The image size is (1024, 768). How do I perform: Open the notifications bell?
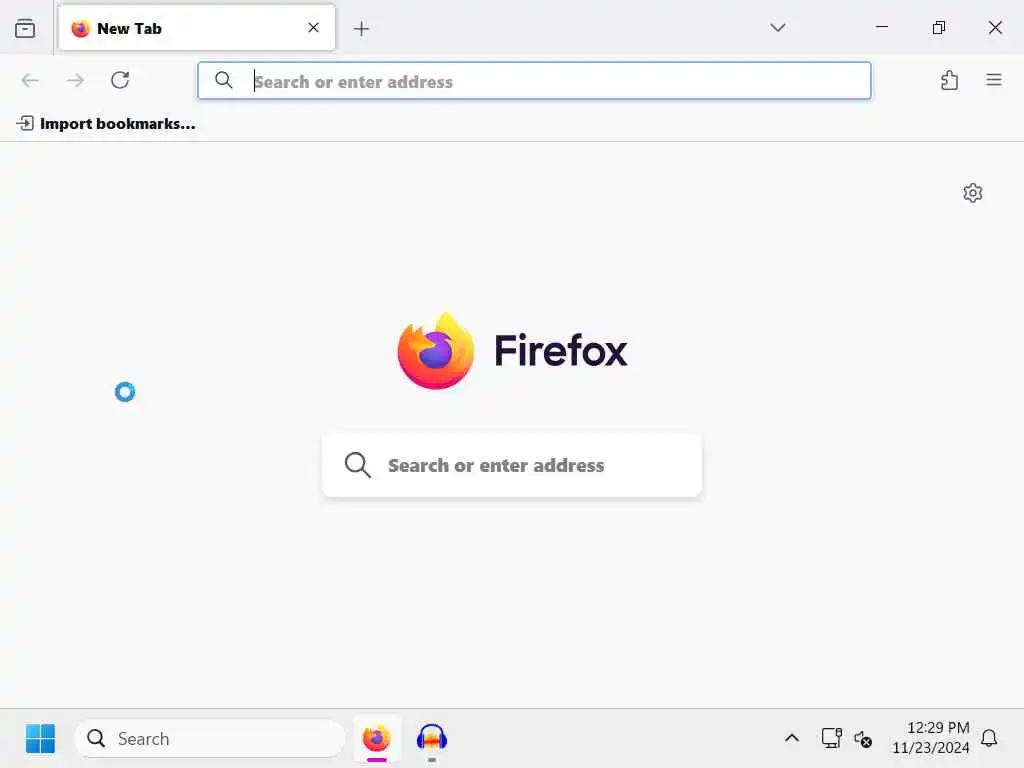[x=989, y=738]
